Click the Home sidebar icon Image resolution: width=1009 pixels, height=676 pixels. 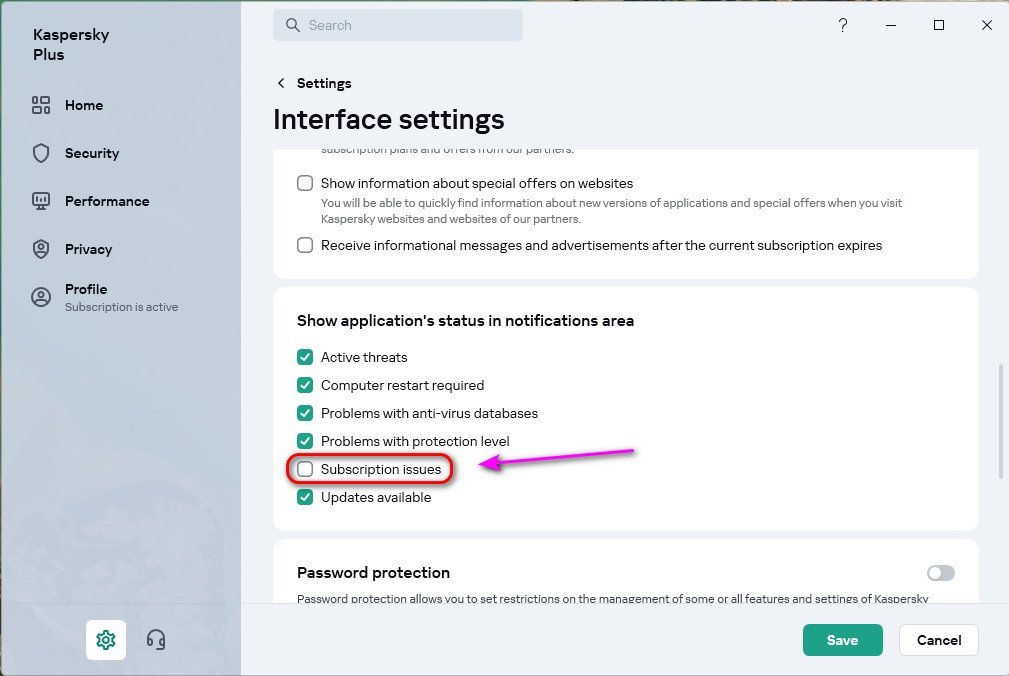[41, 105]
